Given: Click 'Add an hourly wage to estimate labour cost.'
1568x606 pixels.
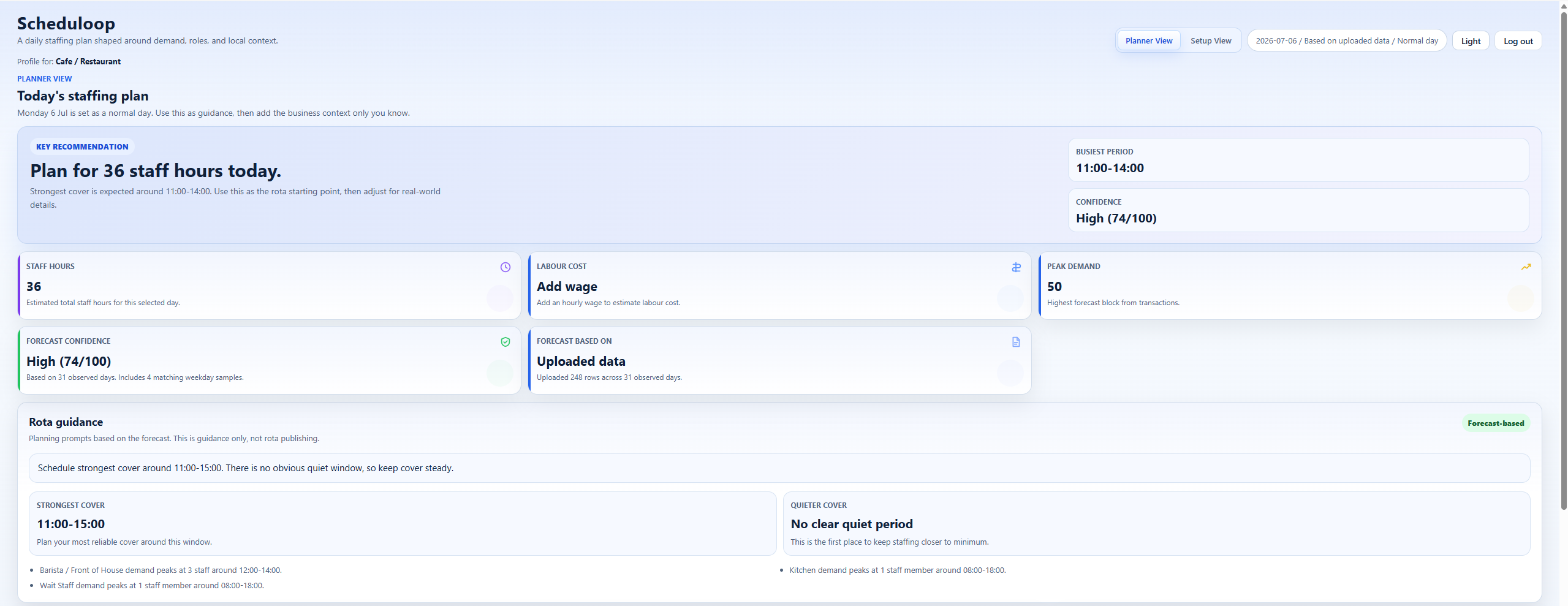Looking at the screenshot, I should tap(608, 303).
